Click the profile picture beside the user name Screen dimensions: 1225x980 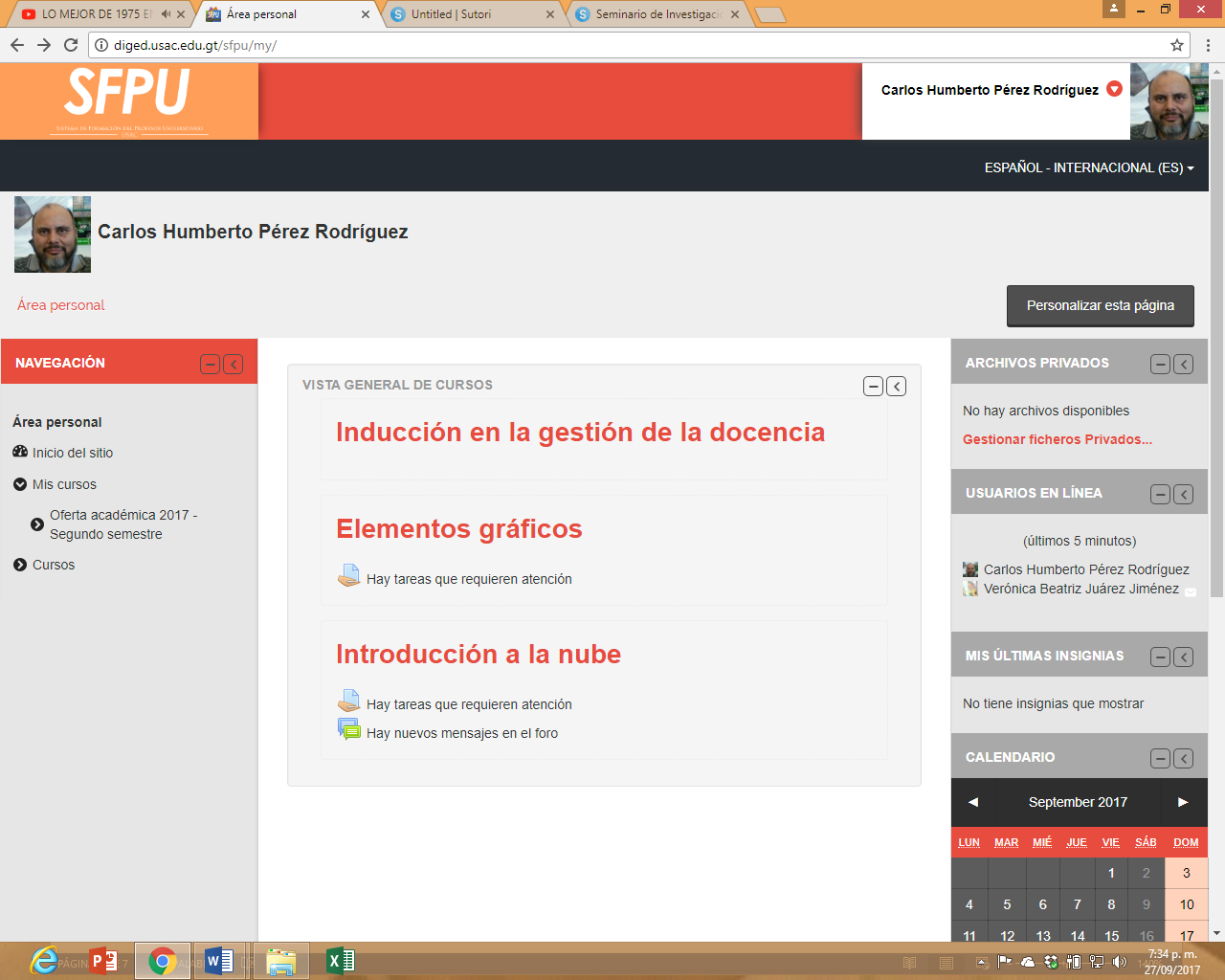tap(53, 234)
